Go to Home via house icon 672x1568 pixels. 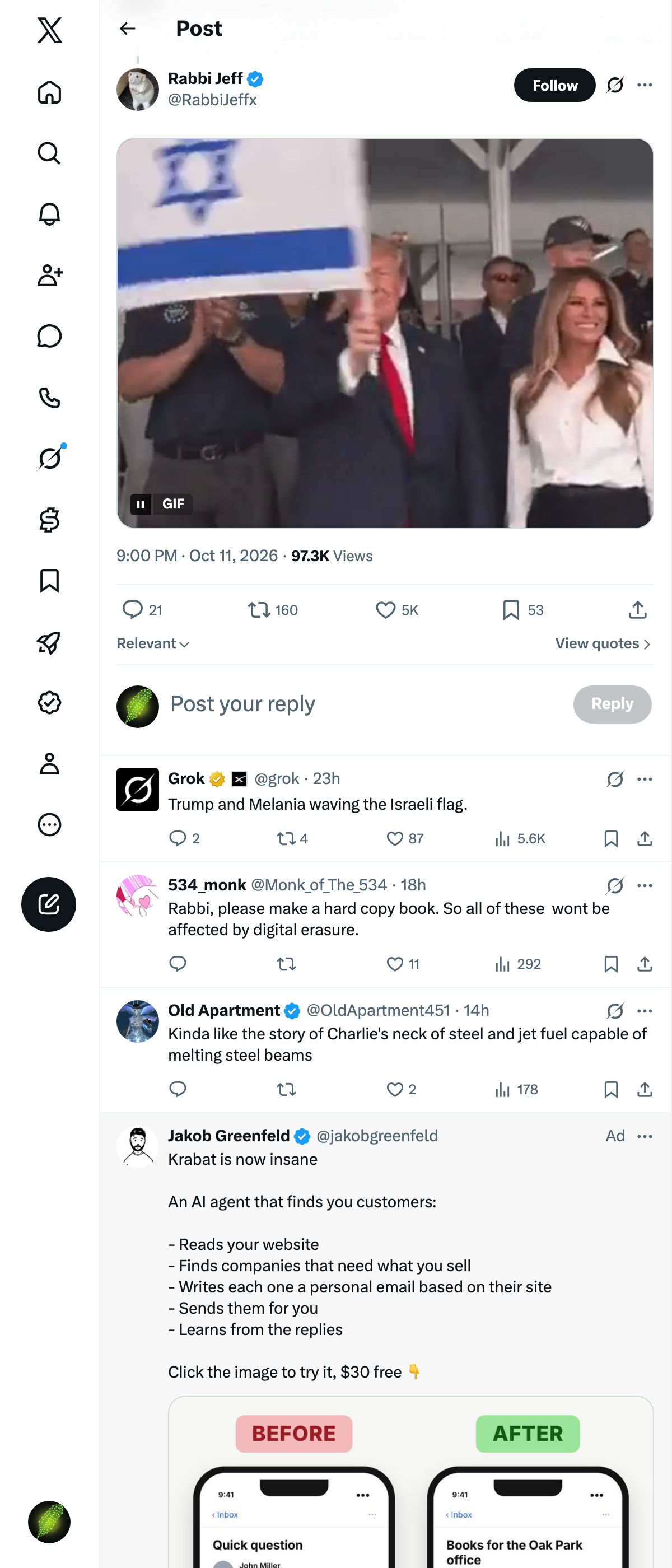49,92
